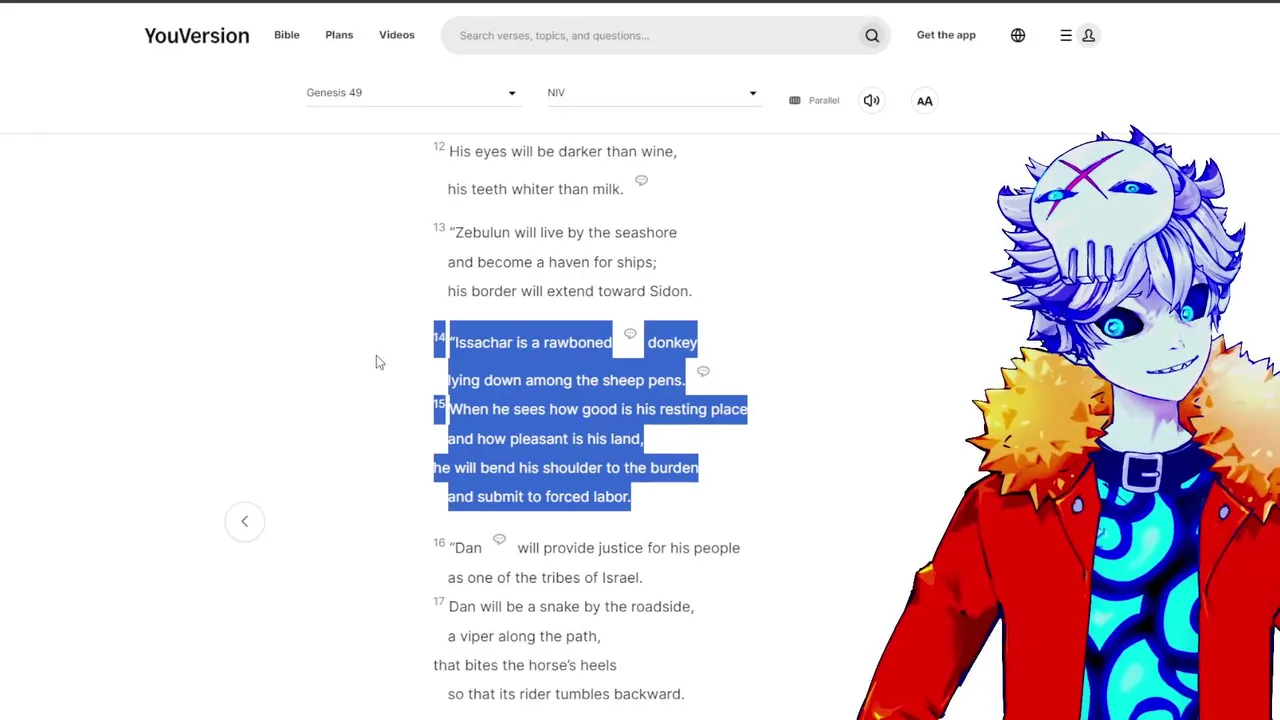The height and width of the screenshot is (720, 1280).
Task: Open footnote bubble after 'Dan'
Action: pos(499,540)
